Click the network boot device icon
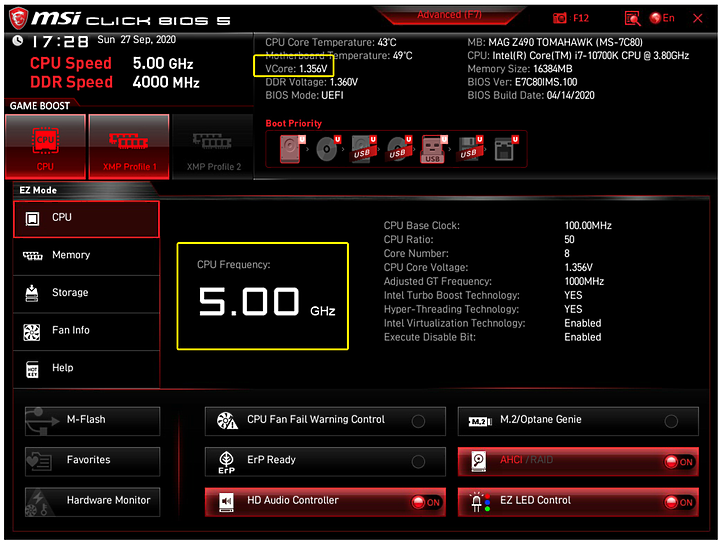Image resolution: width=720 pixels, height=544 pixels. (x=506, y=149)
